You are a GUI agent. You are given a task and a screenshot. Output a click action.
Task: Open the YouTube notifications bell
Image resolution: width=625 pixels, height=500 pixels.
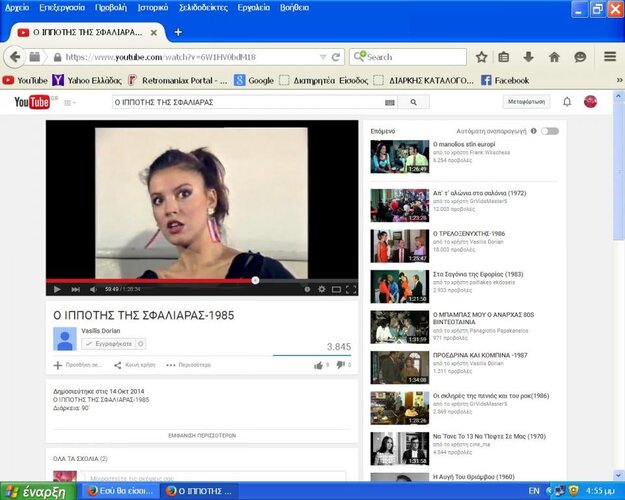tap(567, 102)
